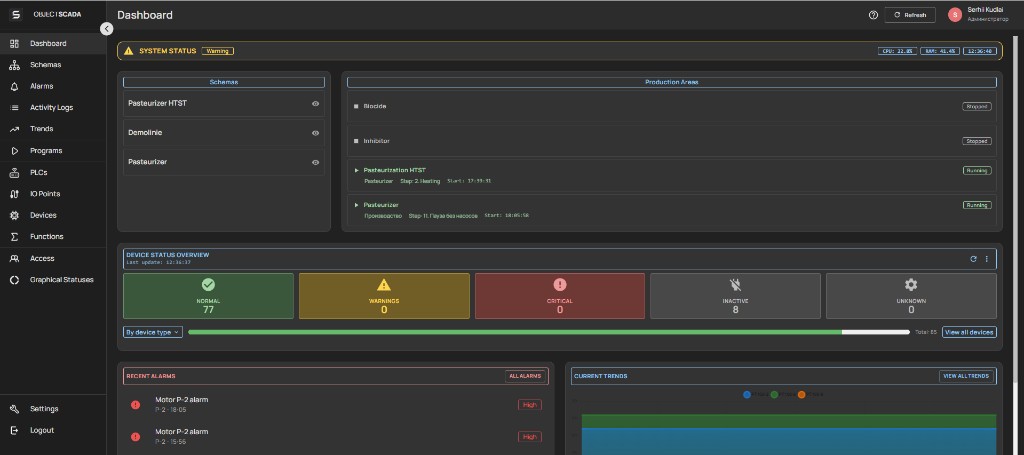Viewport: 1024px width, 455px height.
Task: Click the system status warning triangle icon
Action: (129, 51)
